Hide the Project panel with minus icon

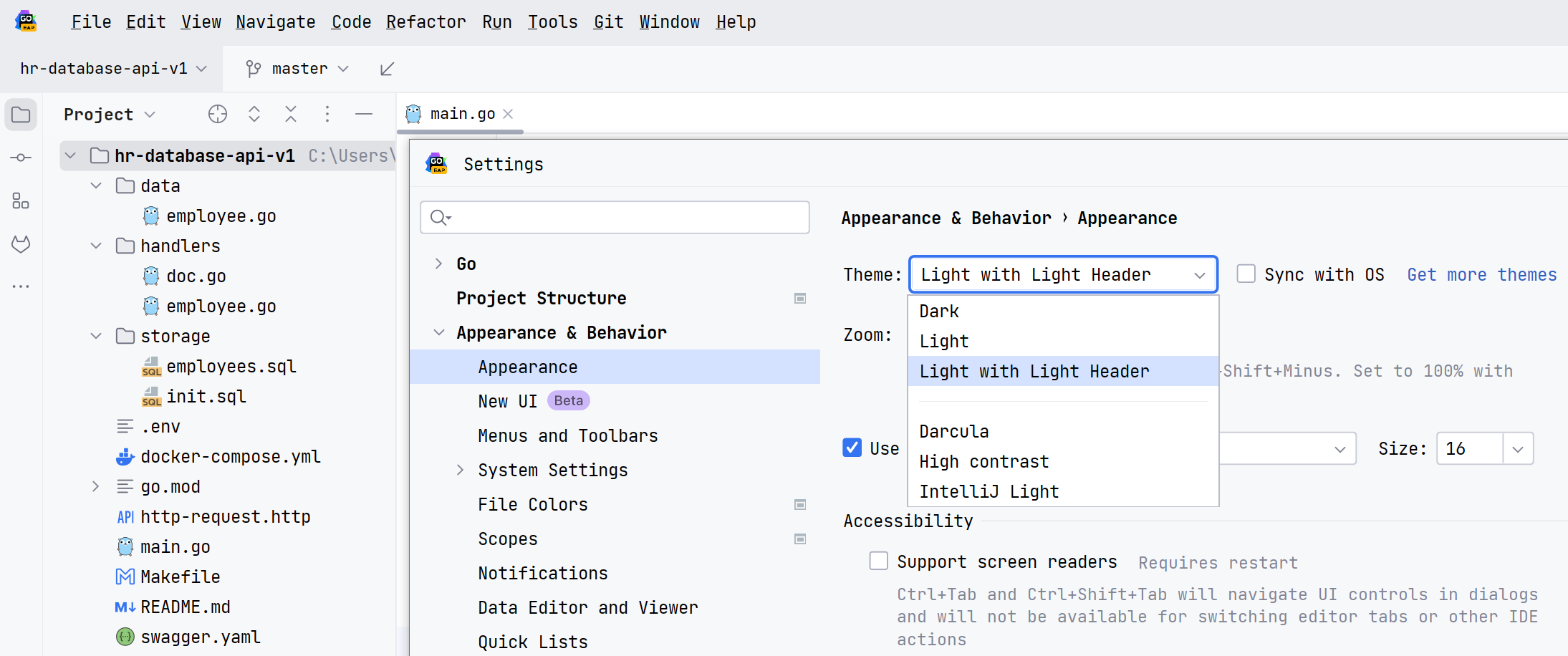click(x=364, y=114)
